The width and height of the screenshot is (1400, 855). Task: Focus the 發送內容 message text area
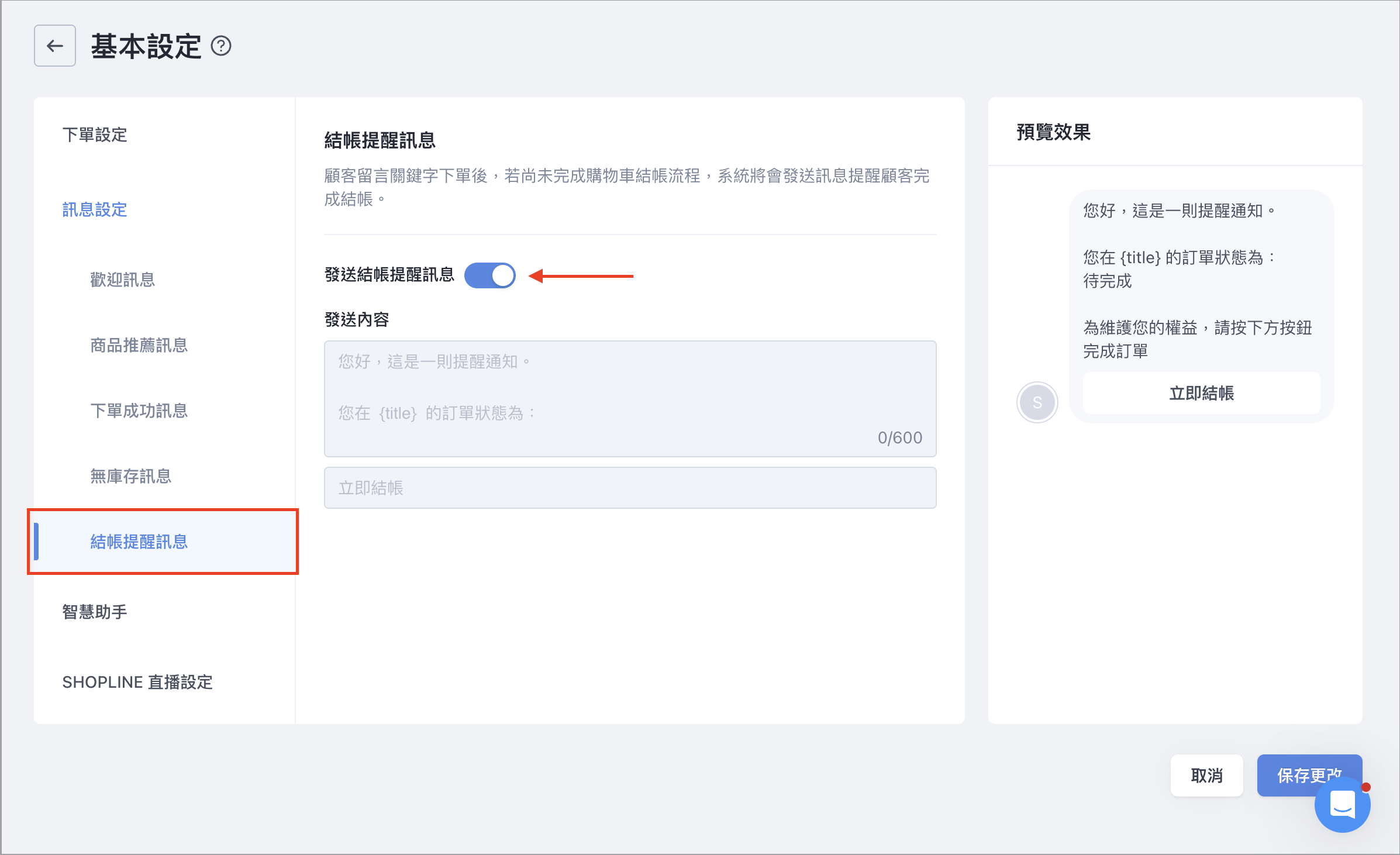click(x=630, y=399)
